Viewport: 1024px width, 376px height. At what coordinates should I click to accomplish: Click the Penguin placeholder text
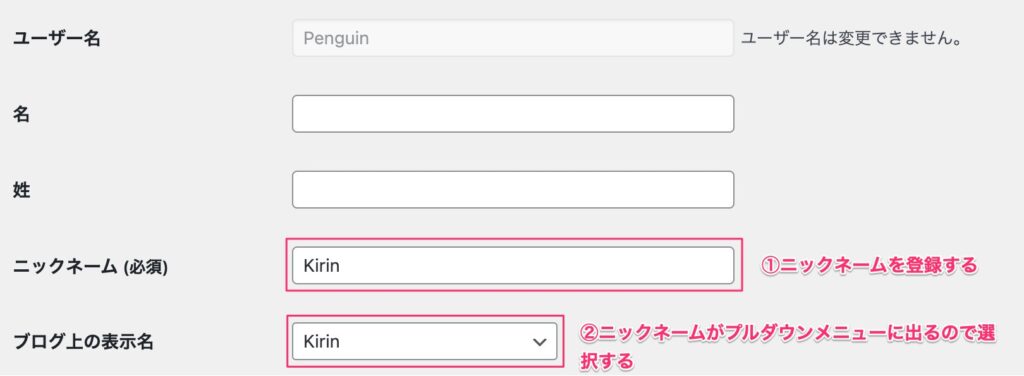point(336,39)
